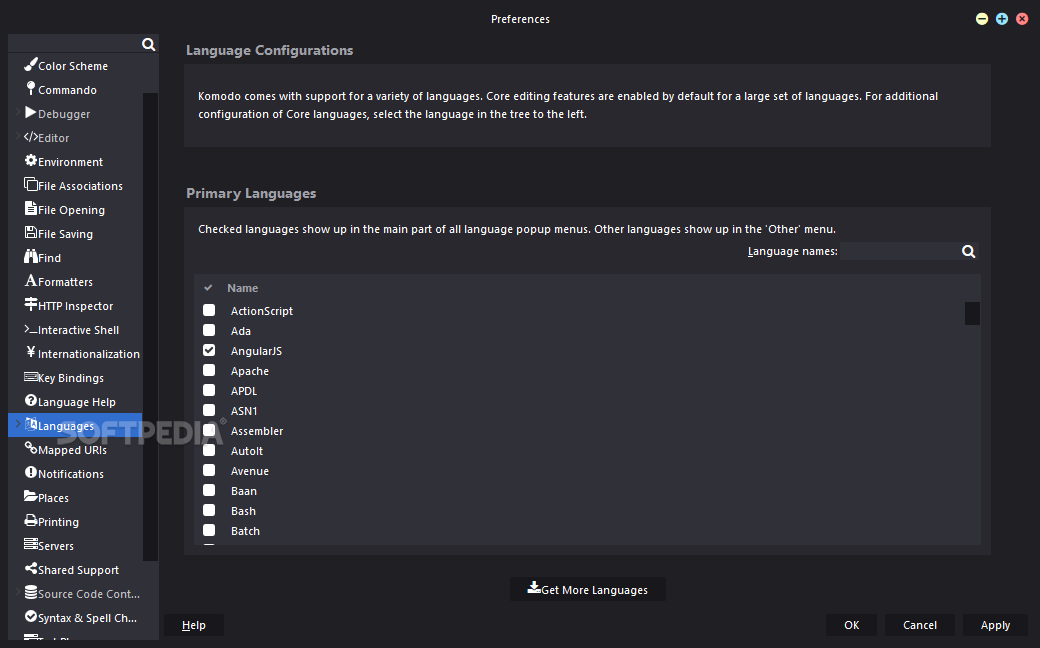Click the Key Bindings keyboard icon
Screen dimensions: 1040x648
coord(31,376)
